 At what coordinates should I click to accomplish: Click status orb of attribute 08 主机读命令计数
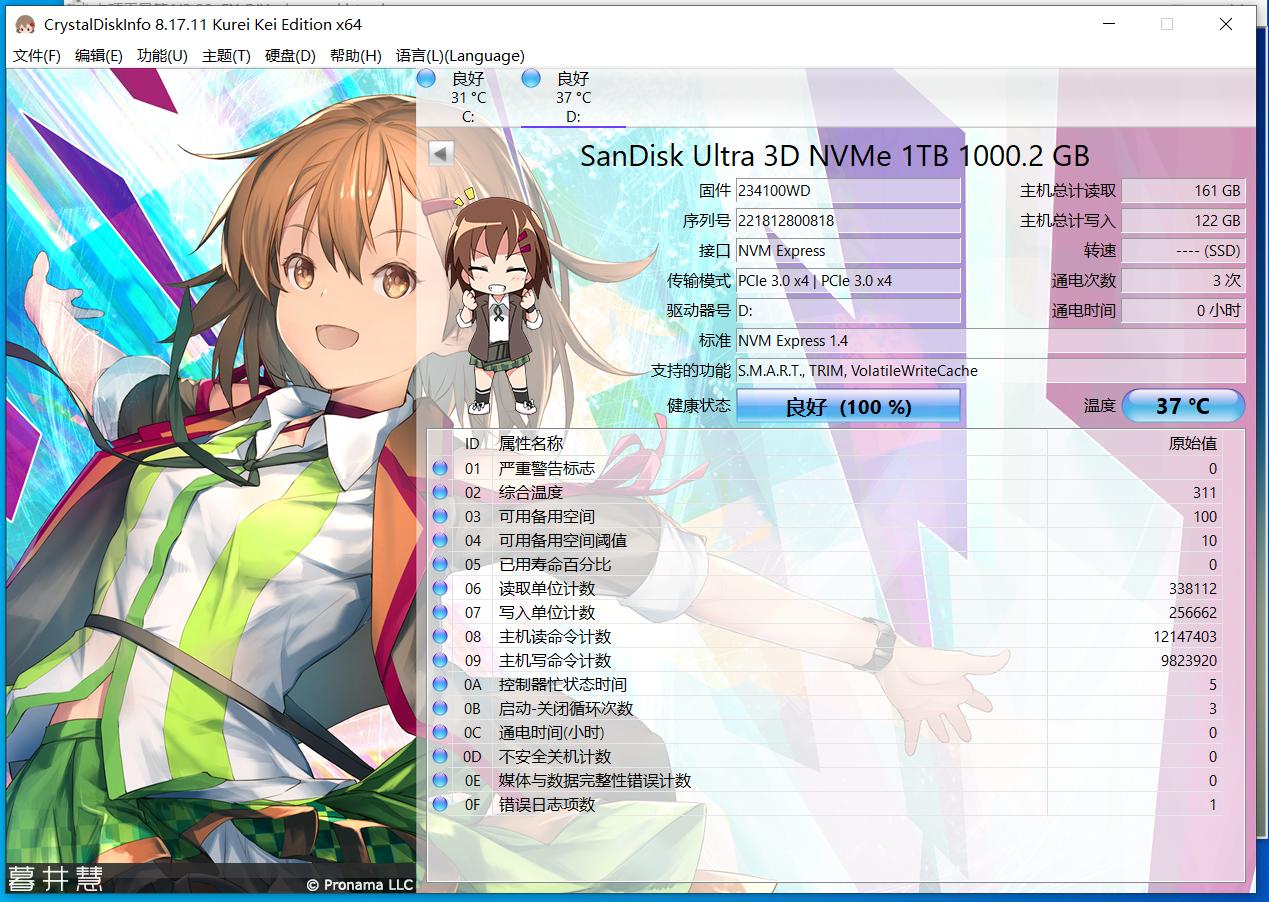440,636
